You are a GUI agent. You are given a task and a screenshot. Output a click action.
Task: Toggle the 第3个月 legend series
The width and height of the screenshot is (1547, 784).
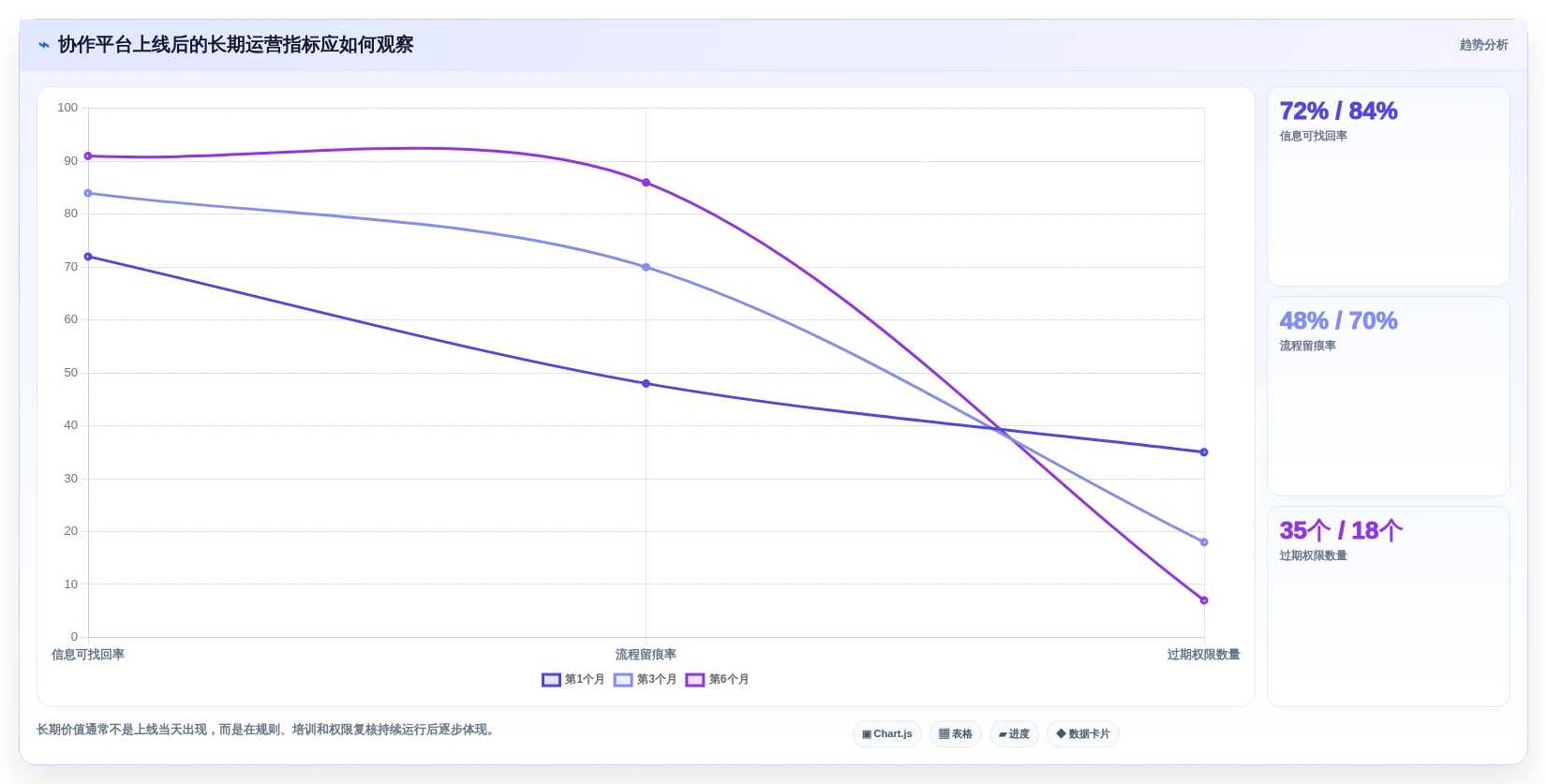(646, 680)
